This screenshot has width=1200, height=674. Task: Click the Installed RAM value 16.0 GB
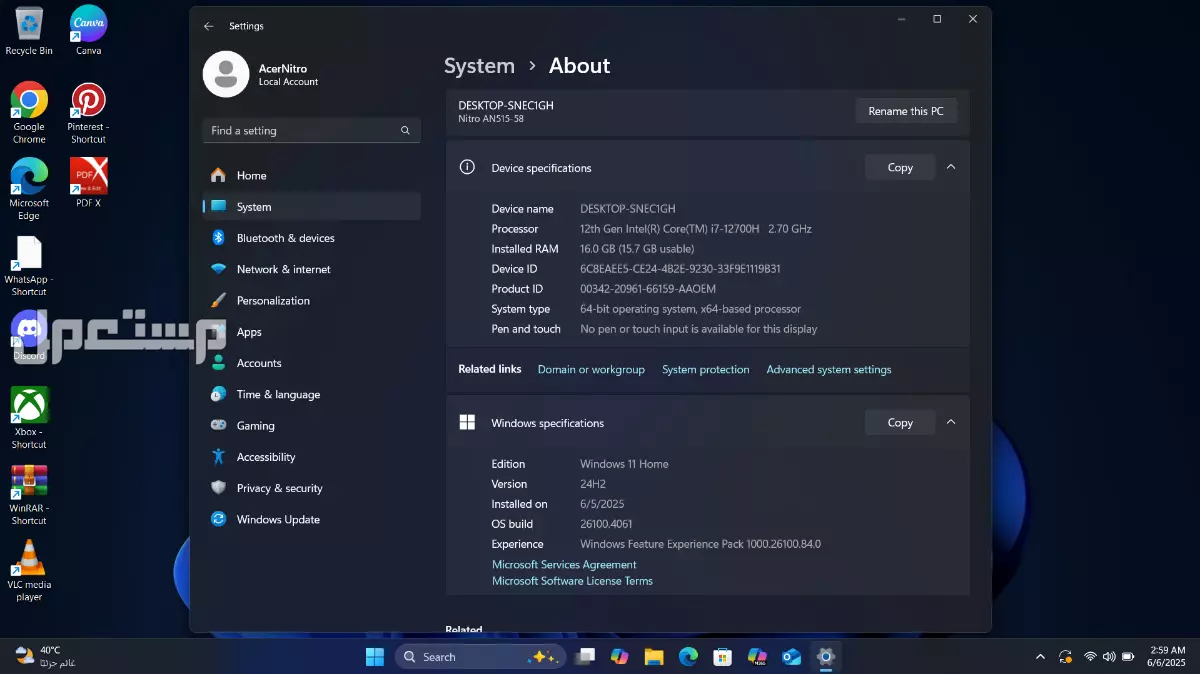(637, 248)
